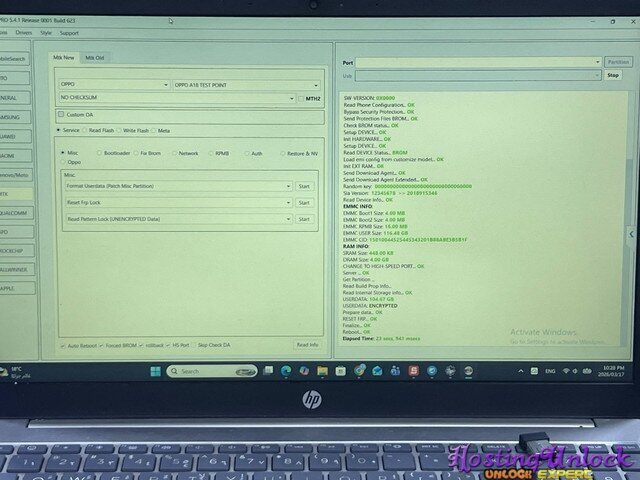Click Start next to Reset Frp Lock

click(304, 202)
